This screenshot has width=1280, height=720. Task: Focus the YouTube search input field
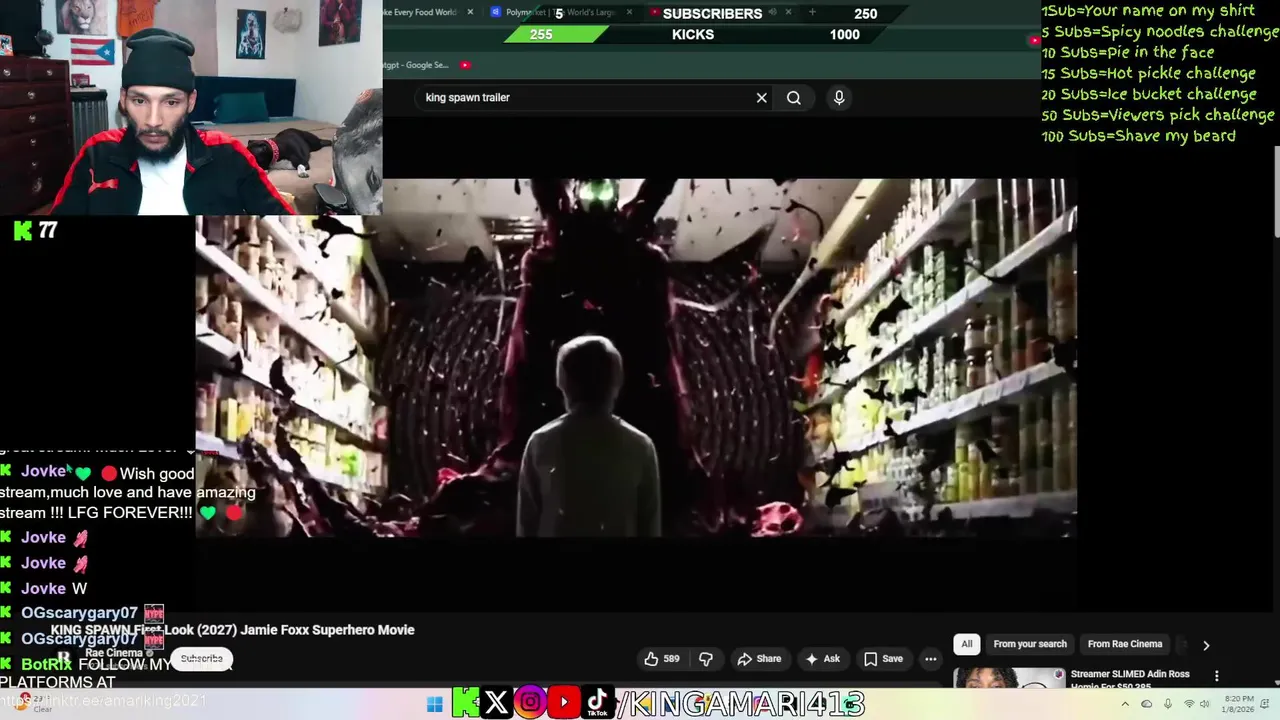point(585,98)
